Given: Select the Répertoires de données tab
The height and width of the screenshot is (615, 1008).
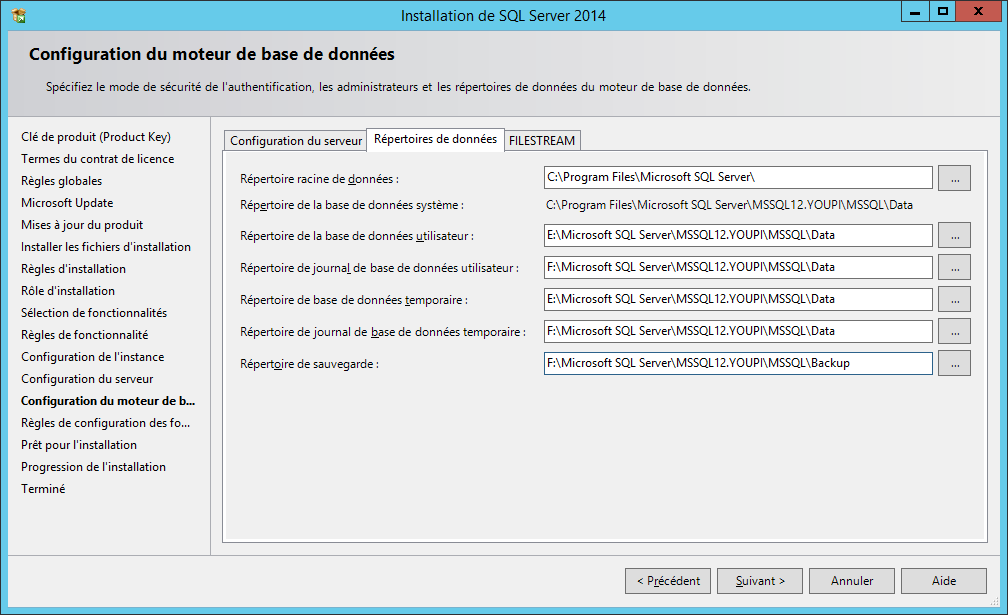Looking at the screenshot, I should pos(435,139).
